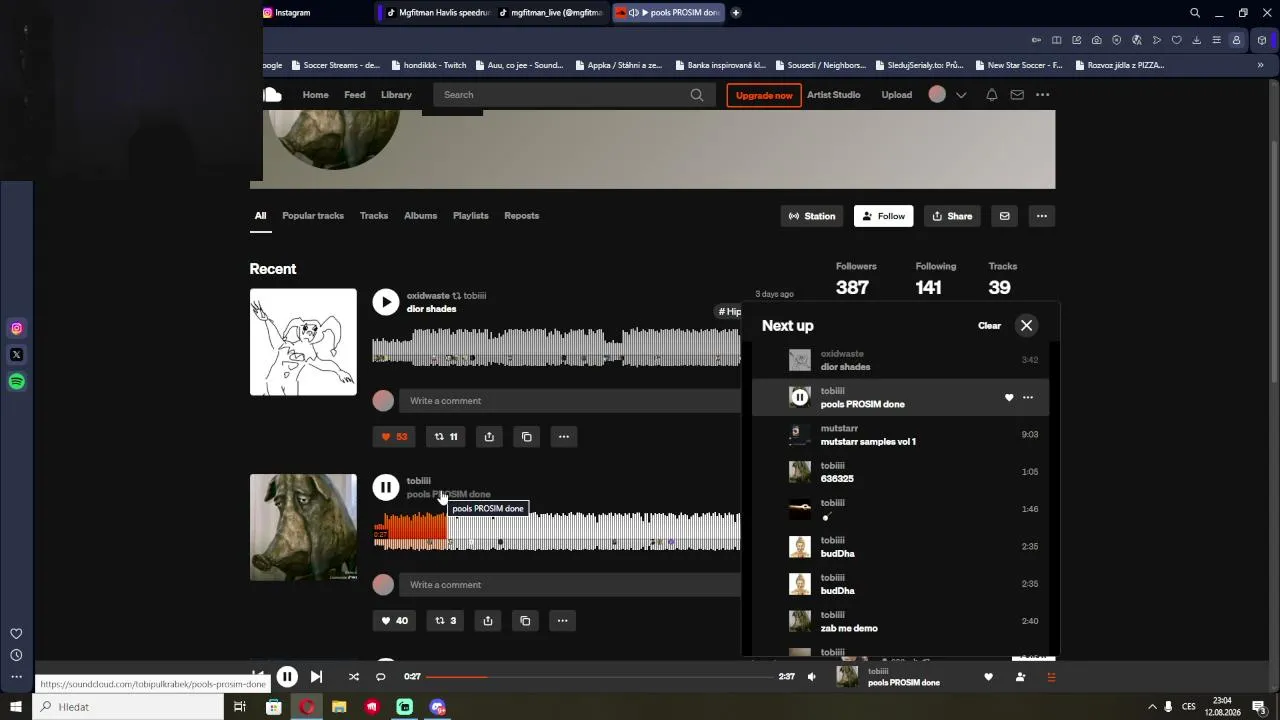Open queue options for pools PROSIM done
1280x720 pixels.
coord(1028,398)
